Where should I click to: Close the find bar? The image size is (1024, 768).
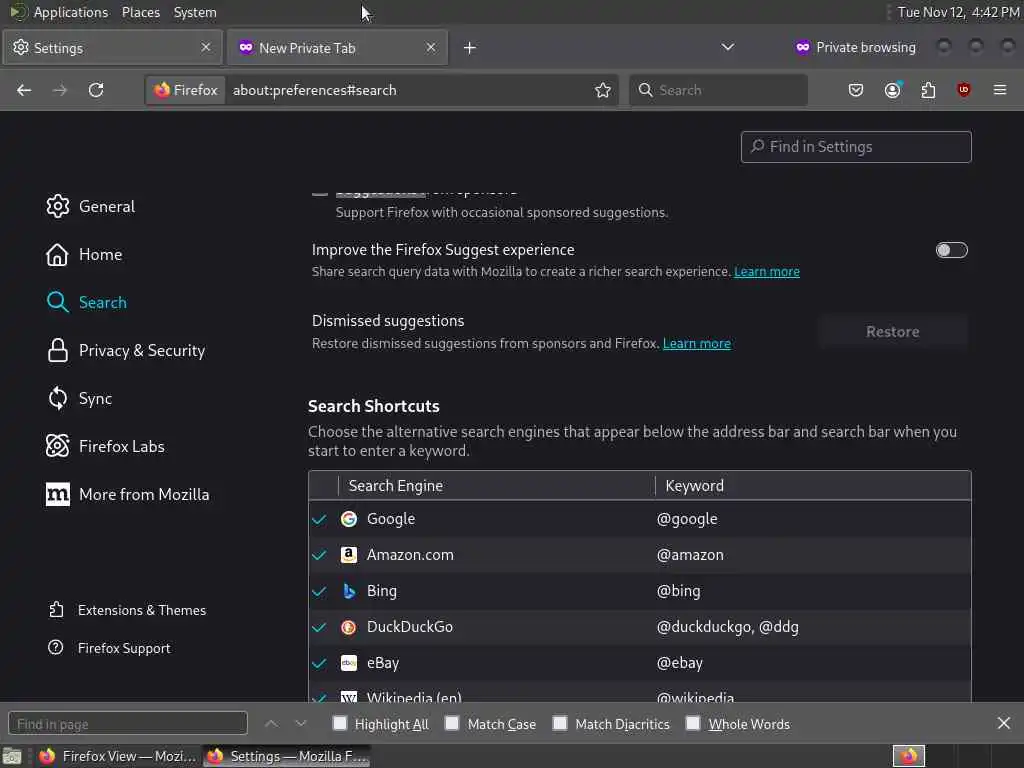click(x=1004, y=723)
